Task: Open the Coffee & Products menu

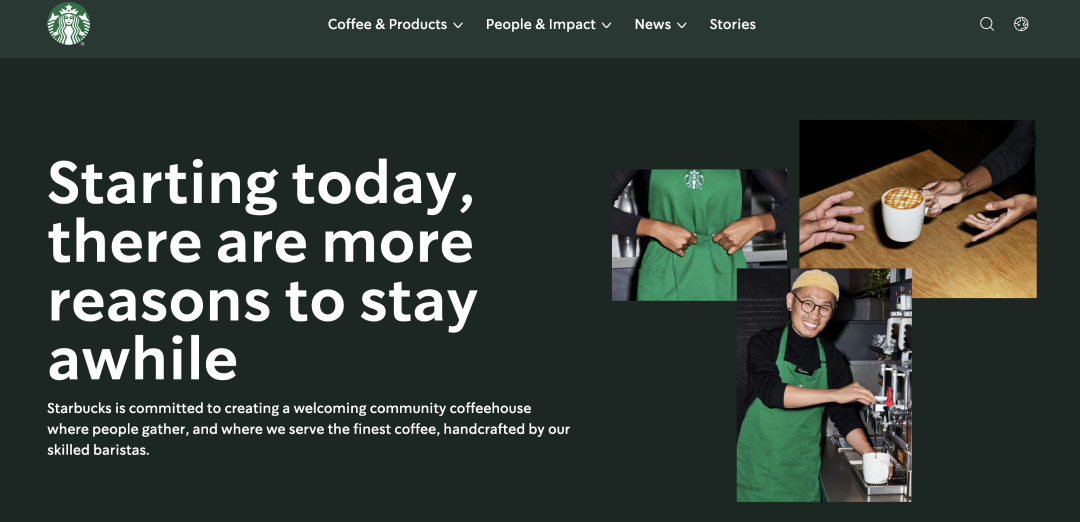Action: 395,24
